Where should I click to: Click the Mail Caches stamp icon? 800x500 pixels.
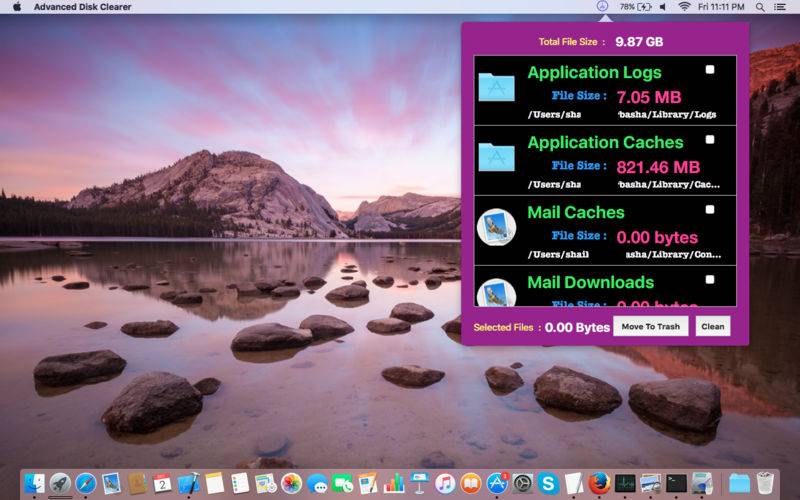click(x=496, y=228)
